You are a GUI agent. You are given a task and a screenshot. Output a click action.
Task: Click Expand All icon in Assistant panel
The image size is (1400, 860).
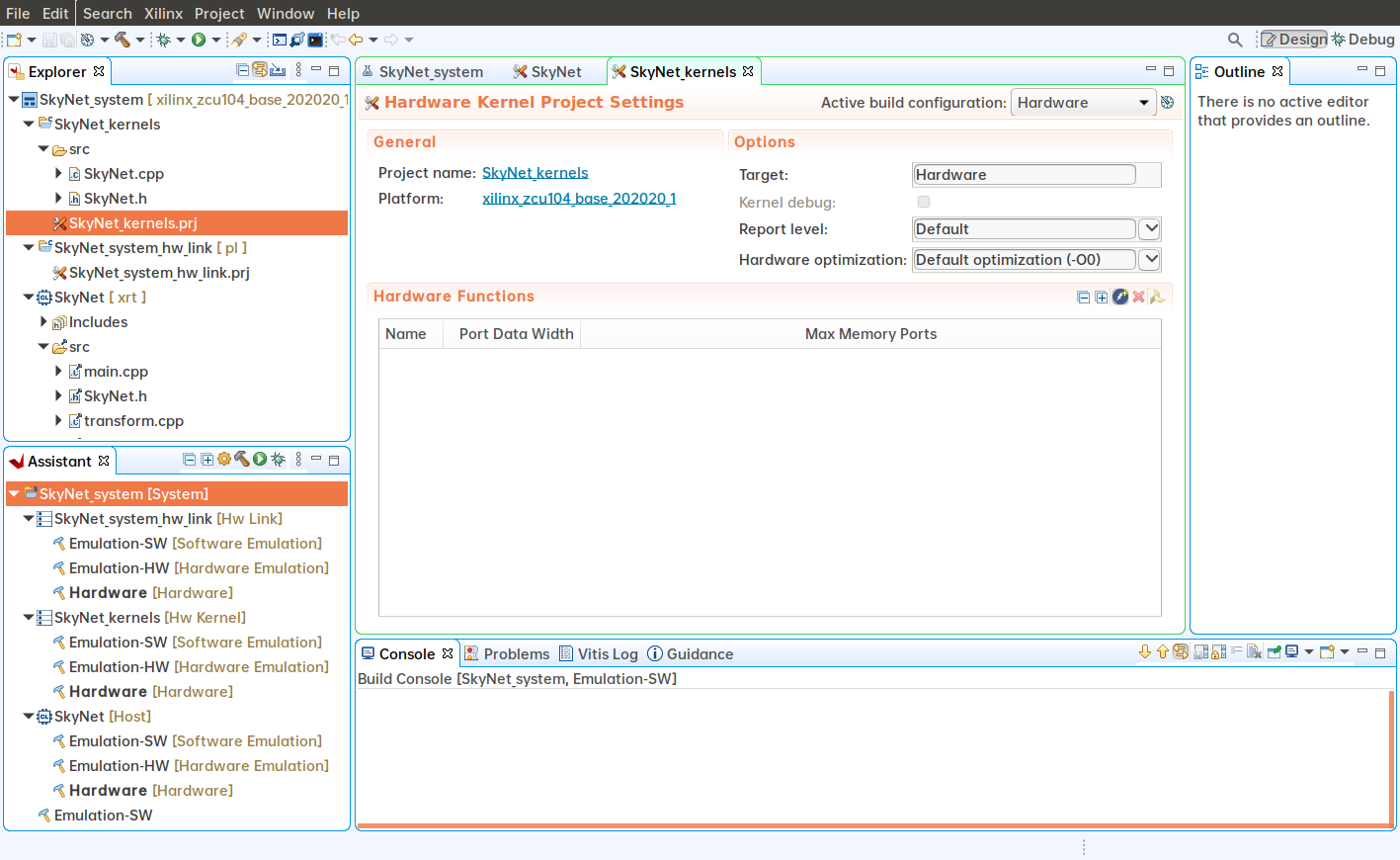point(206,460)
